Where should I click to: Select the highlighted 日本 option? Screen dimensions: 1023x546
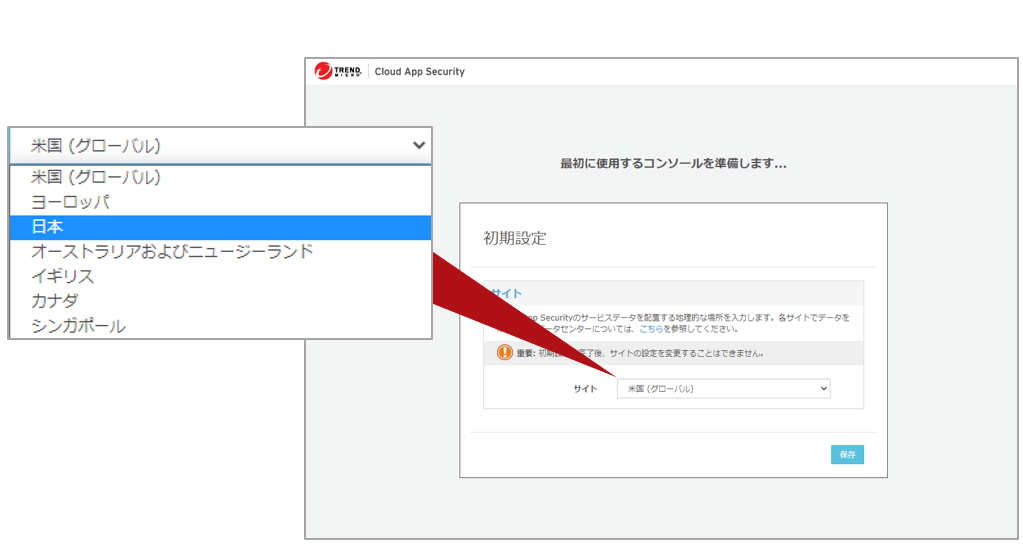pos(48,227)
